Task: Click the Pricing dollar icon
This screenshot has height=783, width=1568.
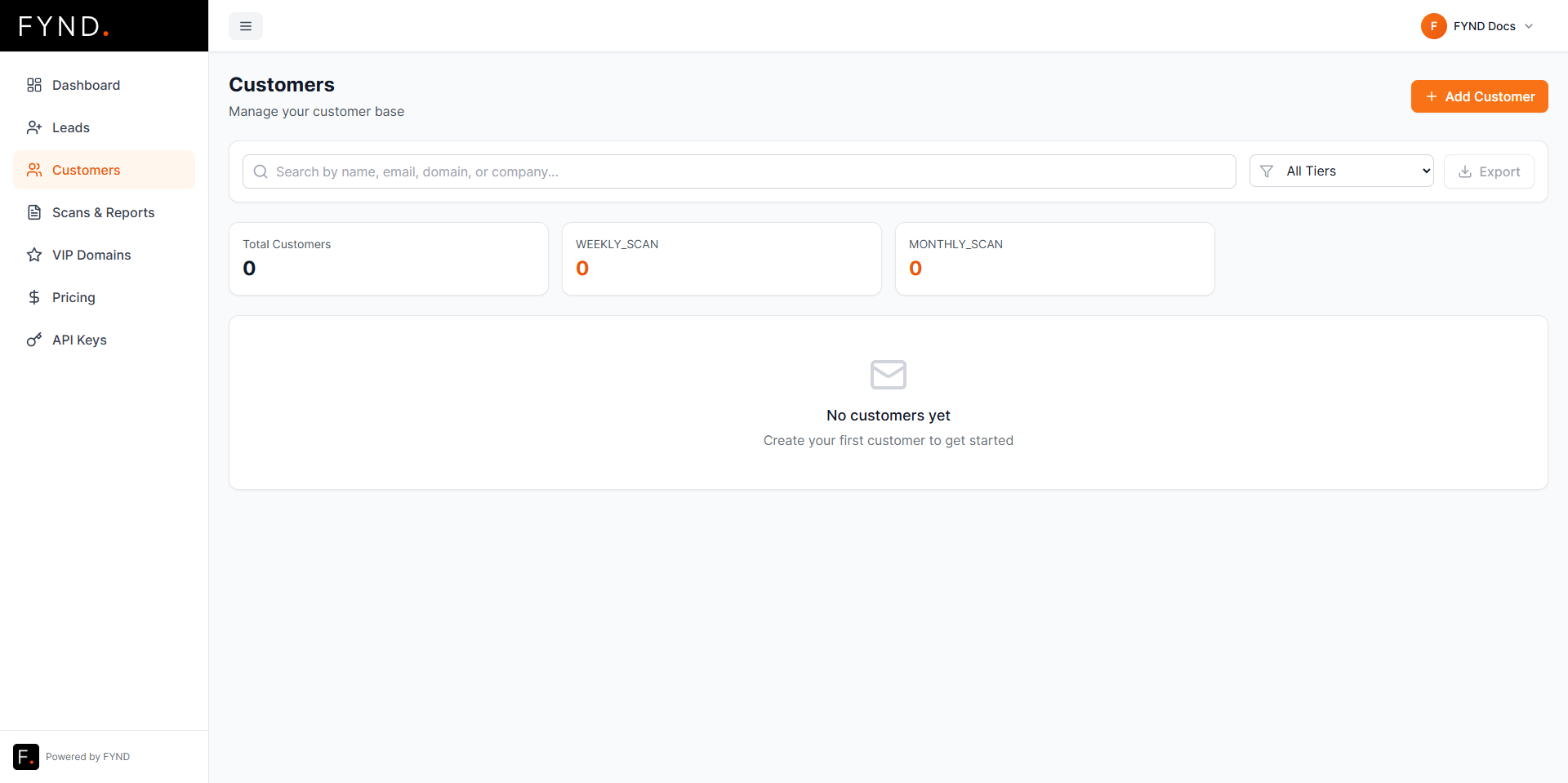Action: pyautogui.click(x=33, y=297)
